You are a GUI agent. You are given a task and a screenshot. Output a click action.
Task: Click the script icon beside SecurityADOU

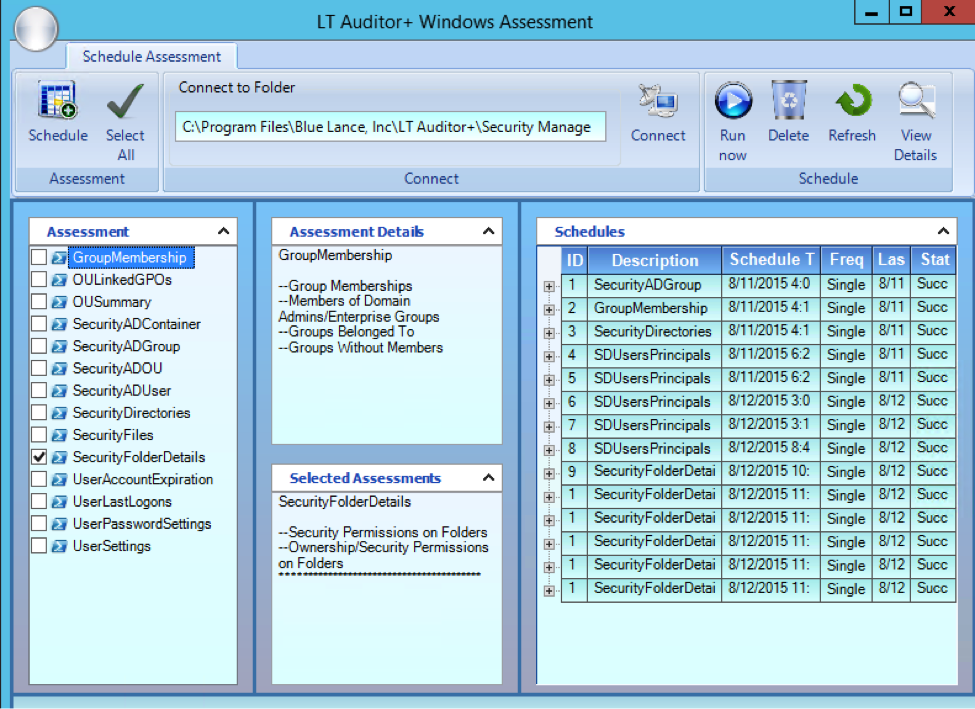(59, 369)
